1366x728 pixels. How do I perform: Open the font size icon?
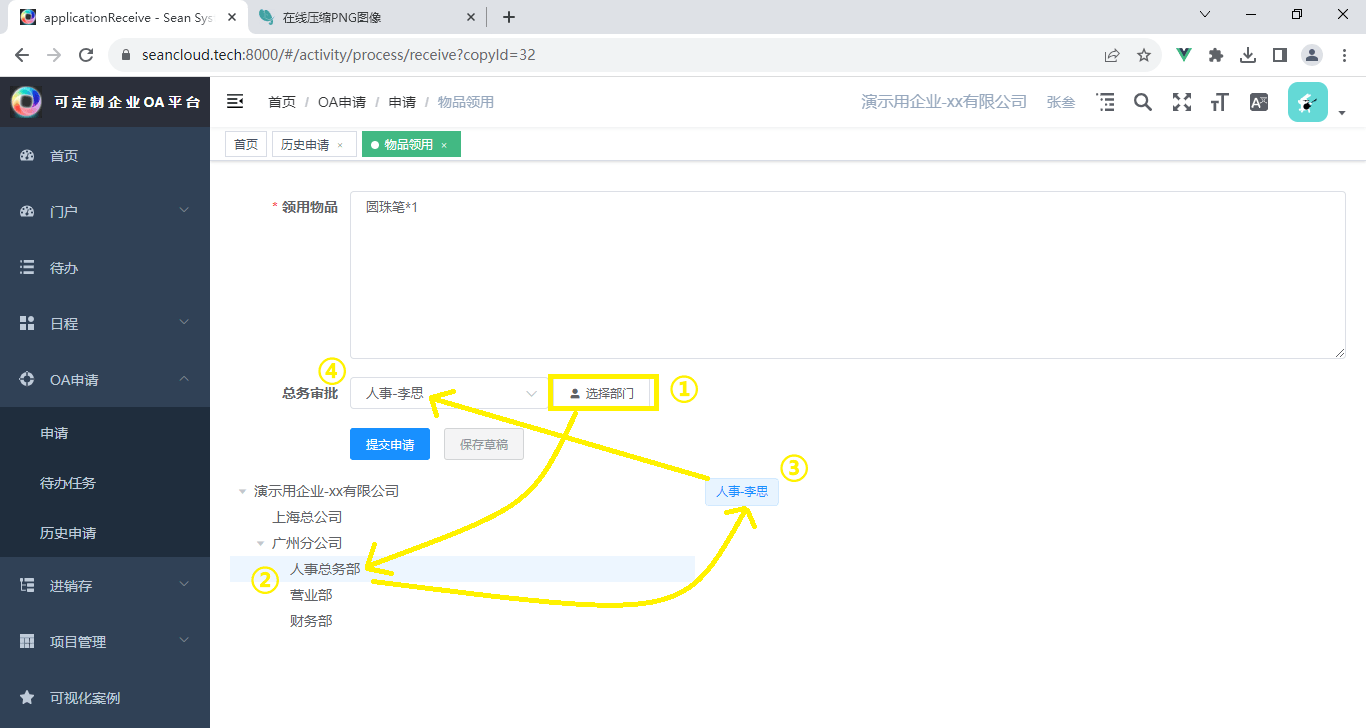click(x=1219, y=102)
